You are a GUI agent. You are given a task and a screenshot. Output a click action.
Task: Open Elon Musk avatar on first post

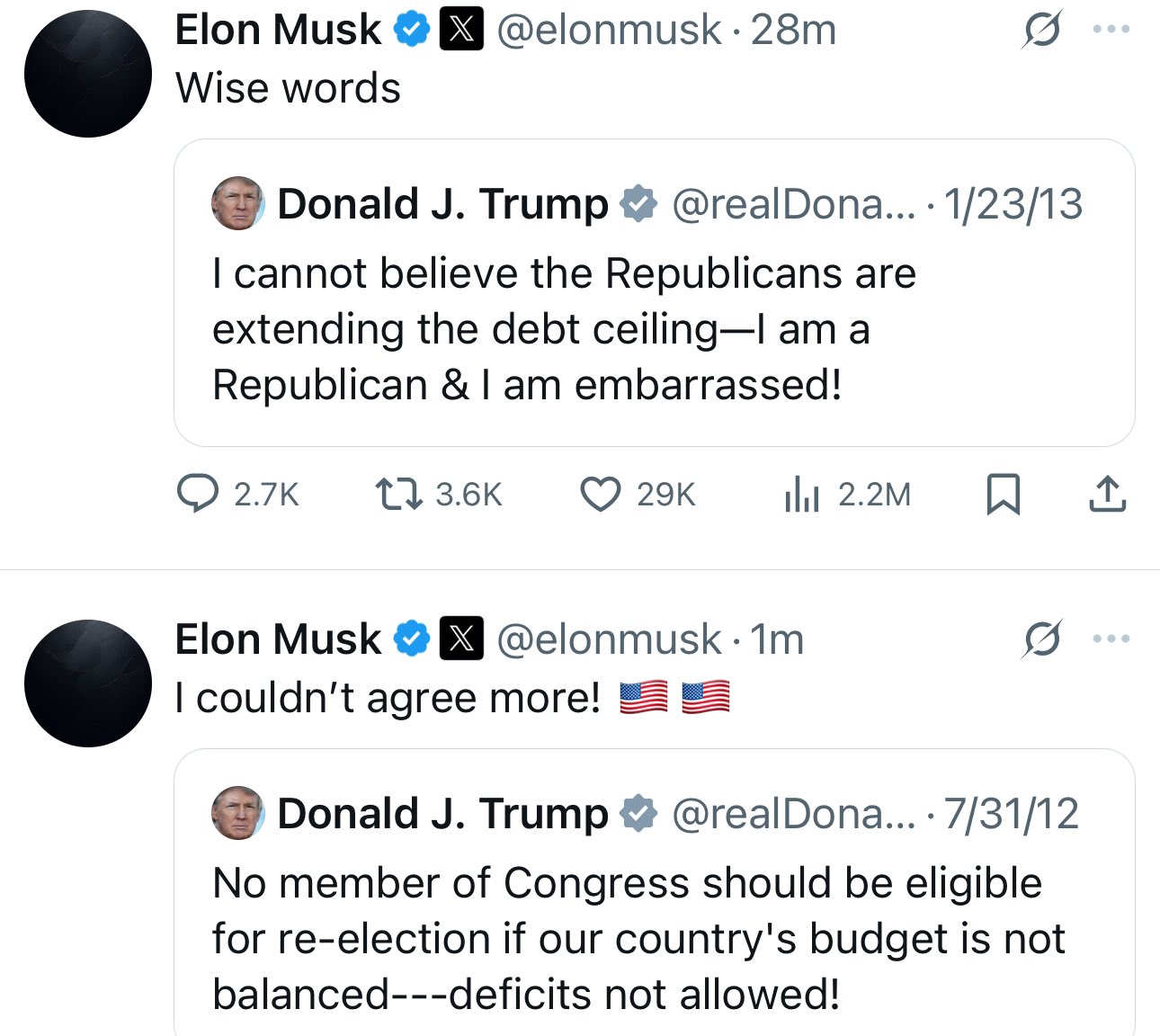click(88, 74)
